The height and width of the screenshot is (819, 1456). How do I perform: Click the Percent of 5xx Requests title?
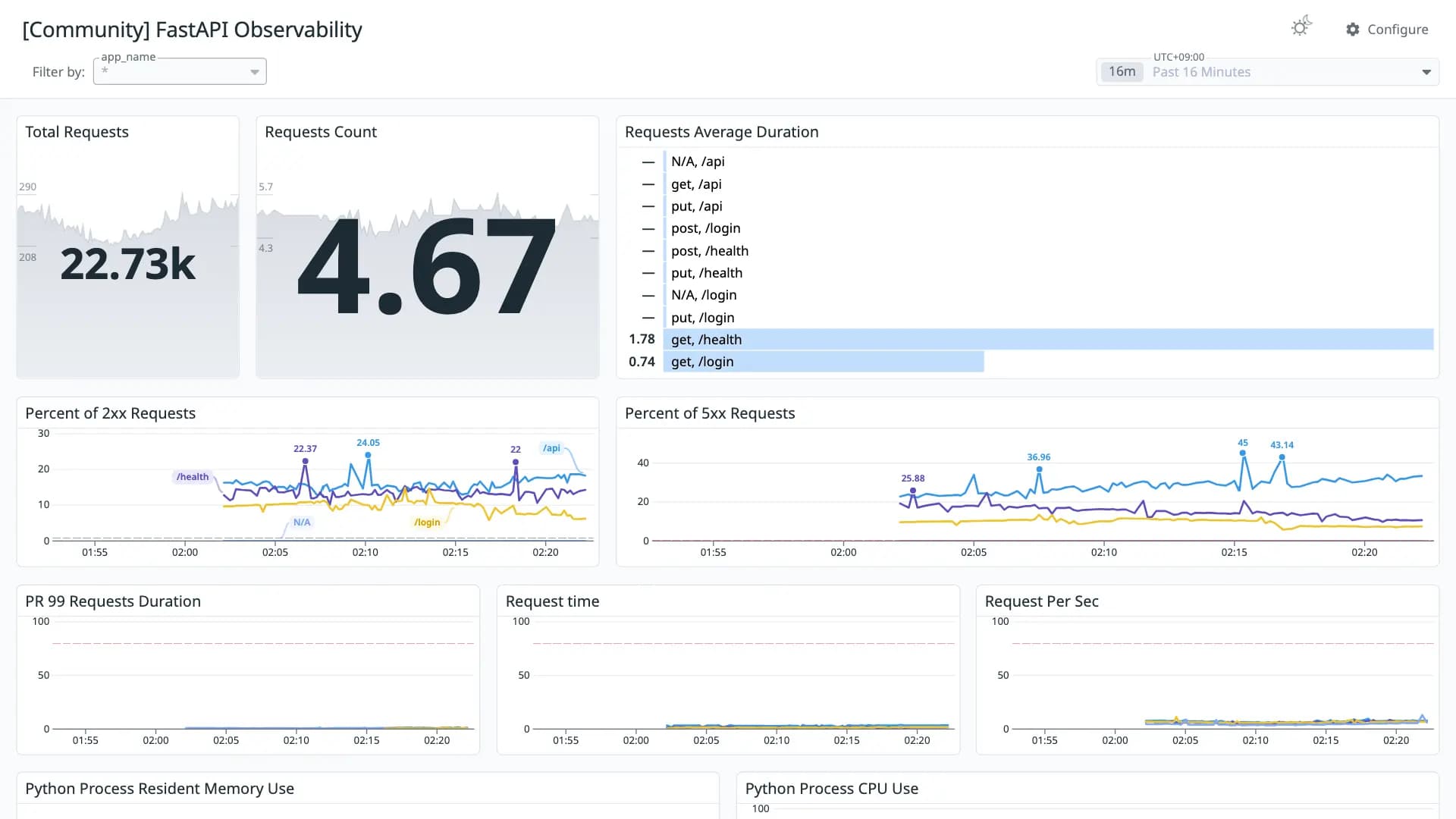pos(710,413)
